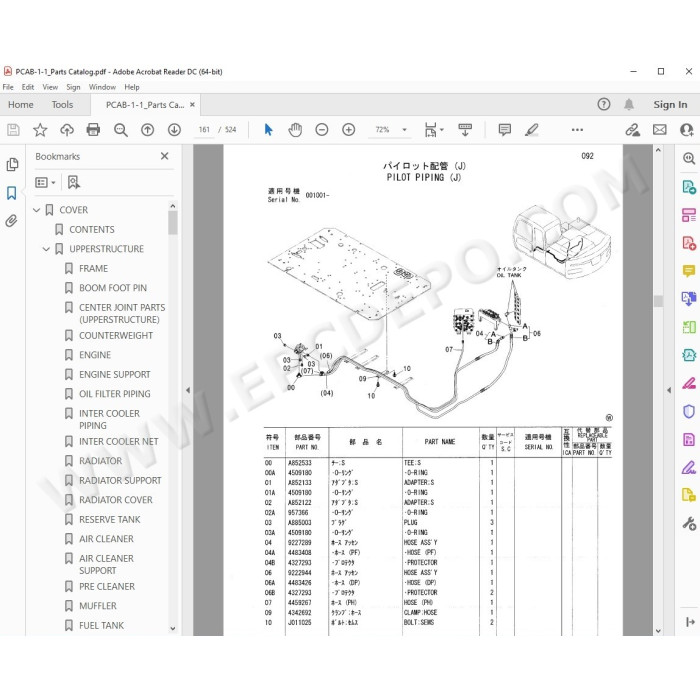Collapse the UPPERSTRUCTURE bookmark
Image resolution: width=700 pixels, height=700 pixels.
(46, 249)
